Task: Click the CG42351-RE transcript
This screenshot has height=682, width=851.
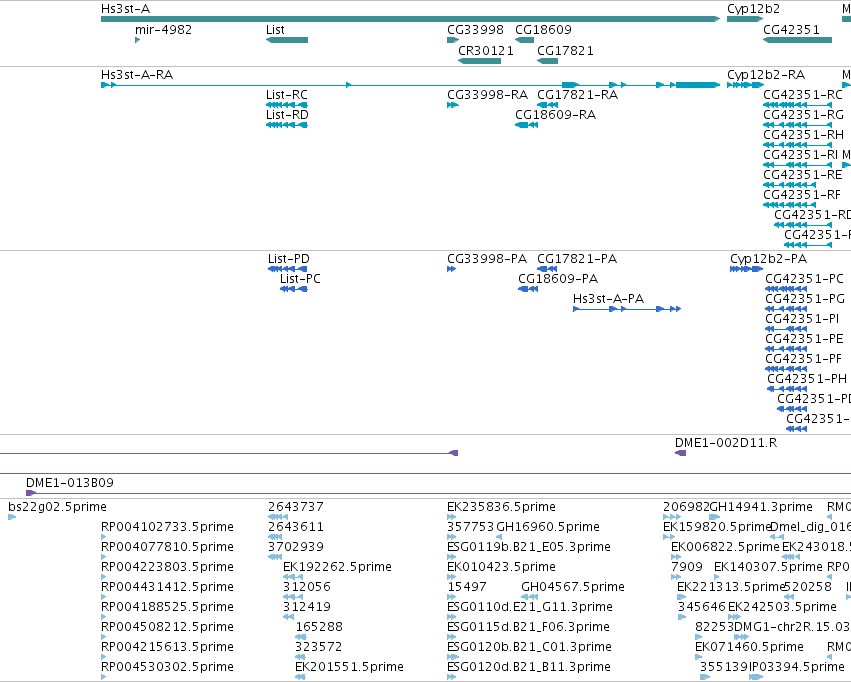Action: click(789, 185)
